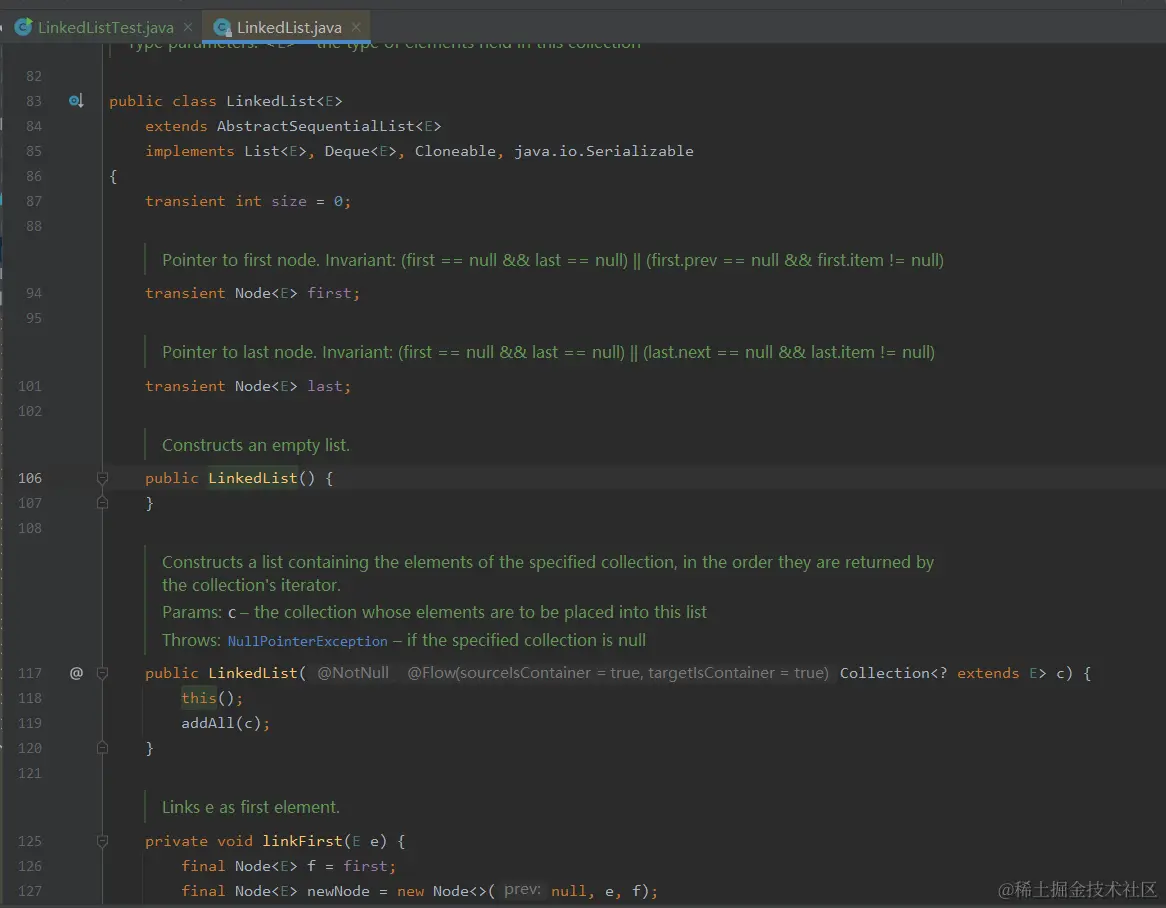This screenshot has height=908, width=1166.
Task: Click the 'this();' call on line 118
Action: tap(211, 698)
